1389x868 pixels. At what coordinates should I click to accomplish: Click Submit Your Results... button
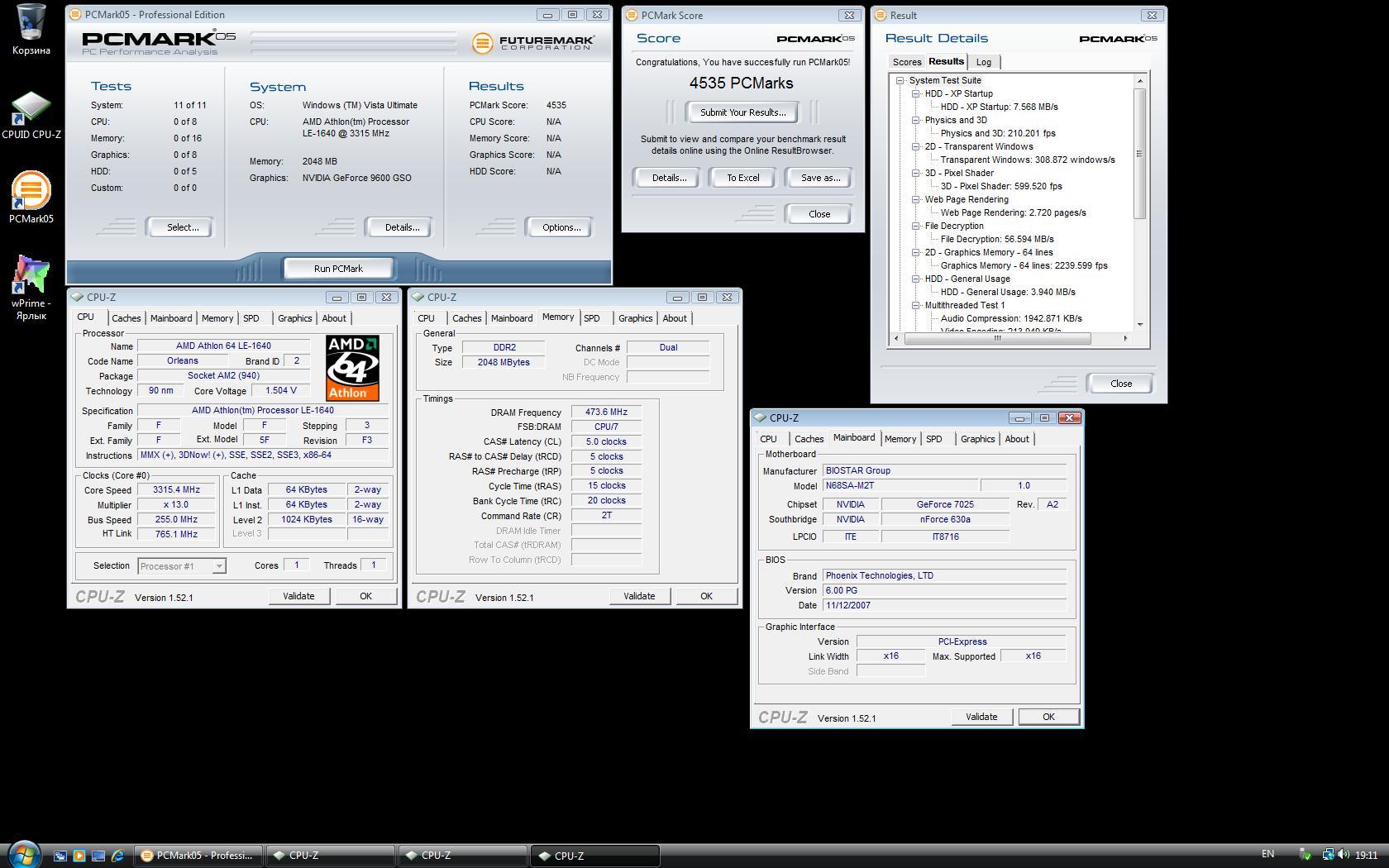click(x=742, y=112)
